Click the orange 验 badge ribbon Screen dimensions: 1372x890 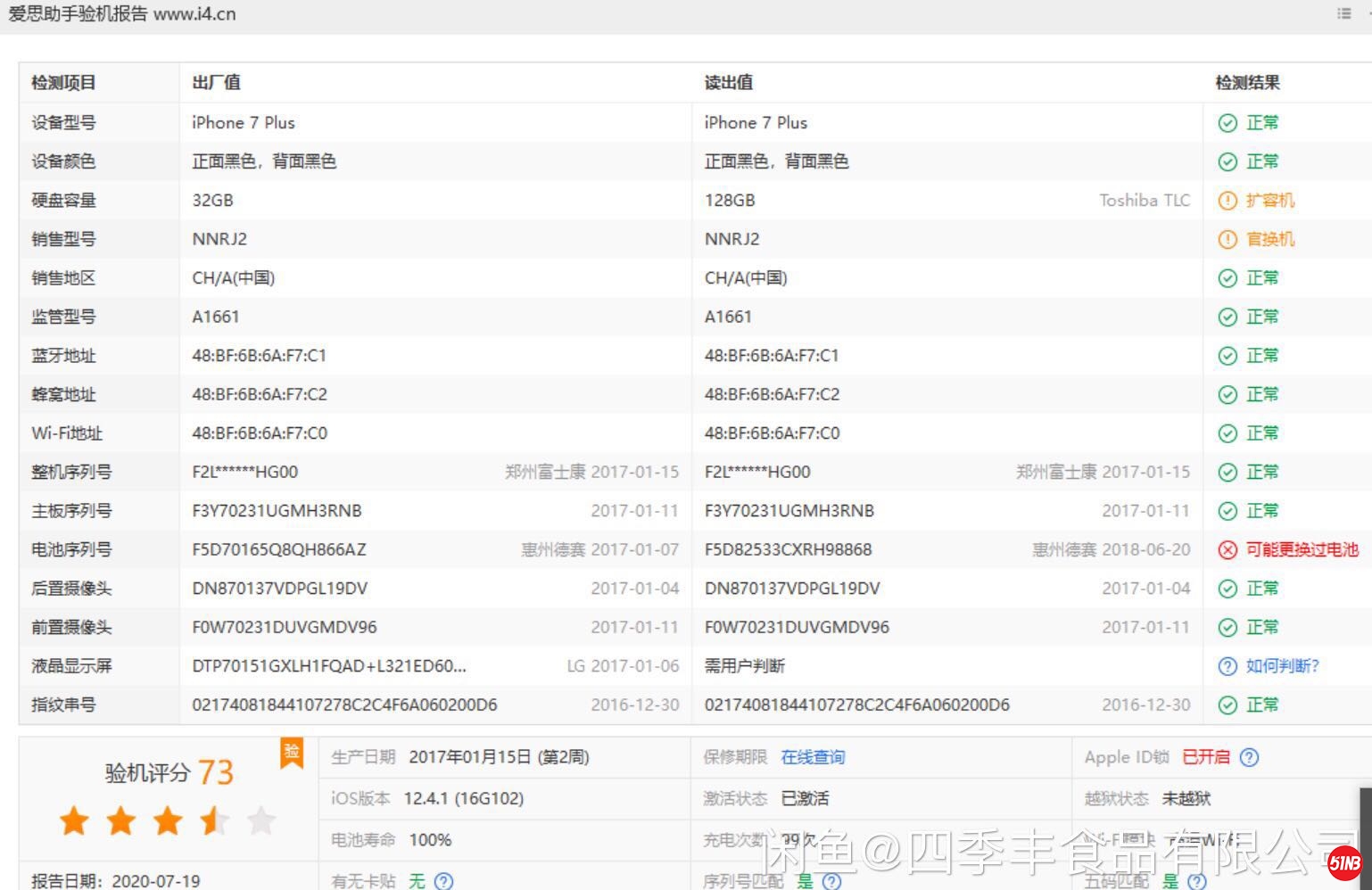point(292,753)
